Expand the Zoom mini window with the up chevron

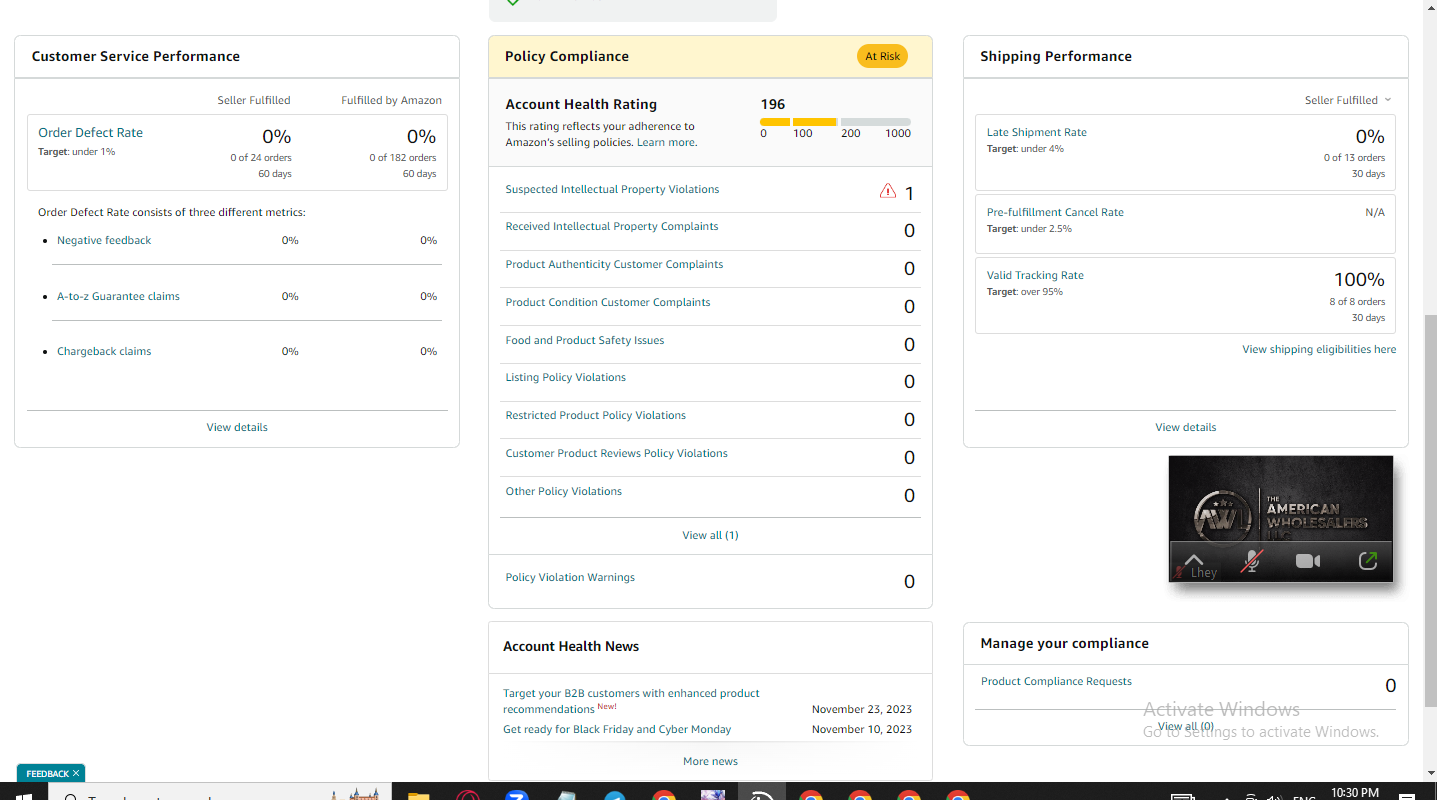coord(1193,558)
